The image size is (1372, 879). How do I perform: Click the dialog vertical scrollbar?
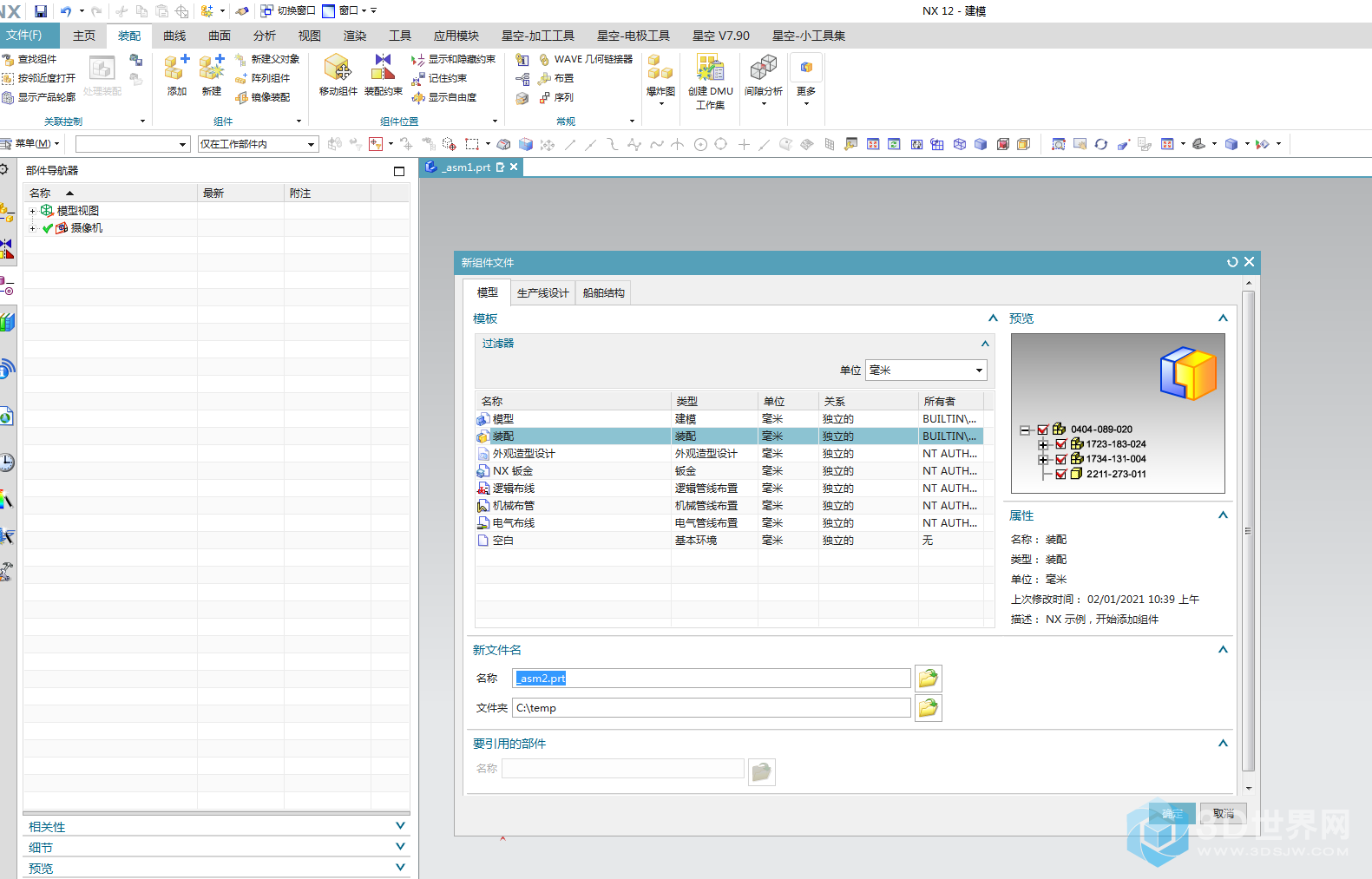1249,531
